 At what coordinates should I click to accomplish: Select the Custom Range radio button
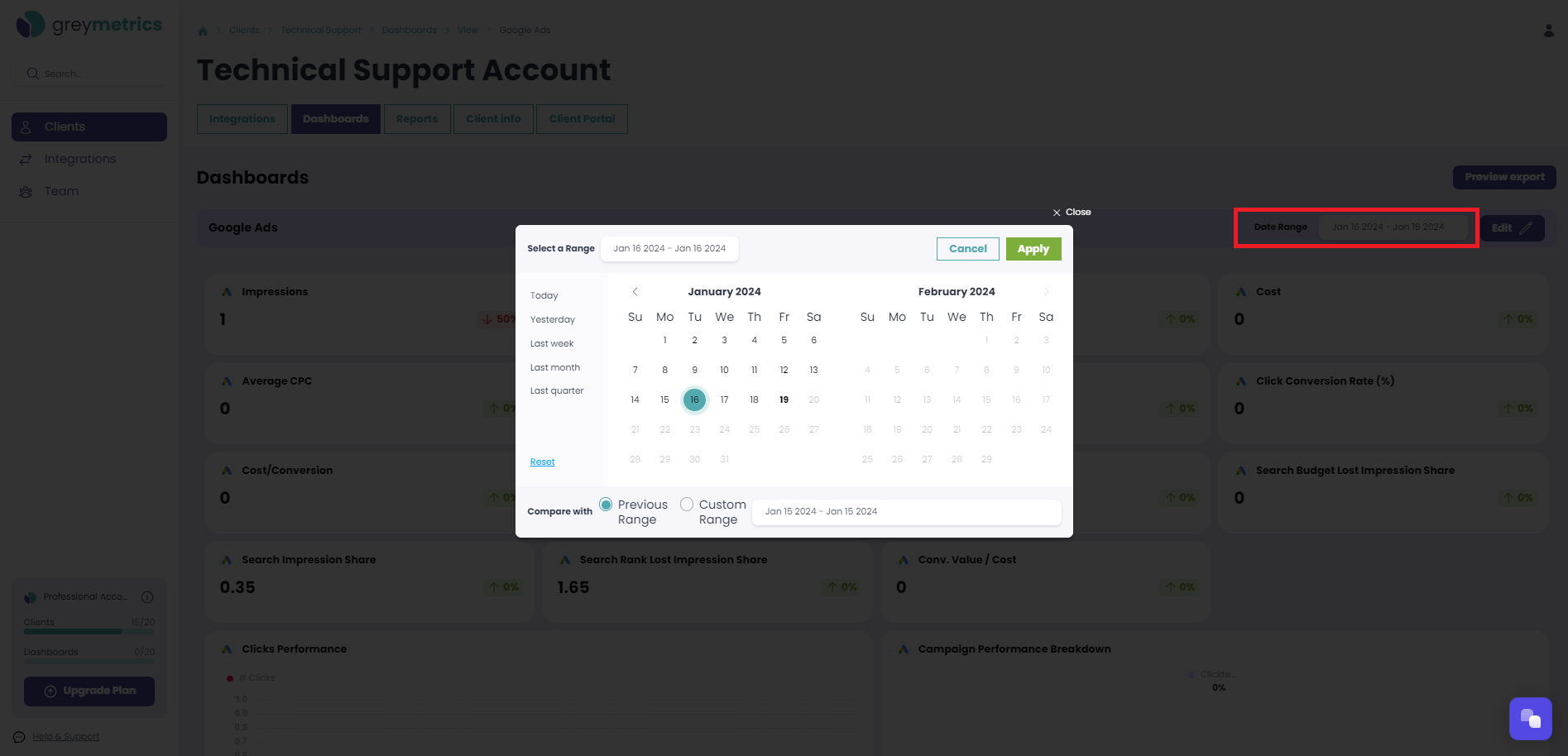tap(687, 504)
